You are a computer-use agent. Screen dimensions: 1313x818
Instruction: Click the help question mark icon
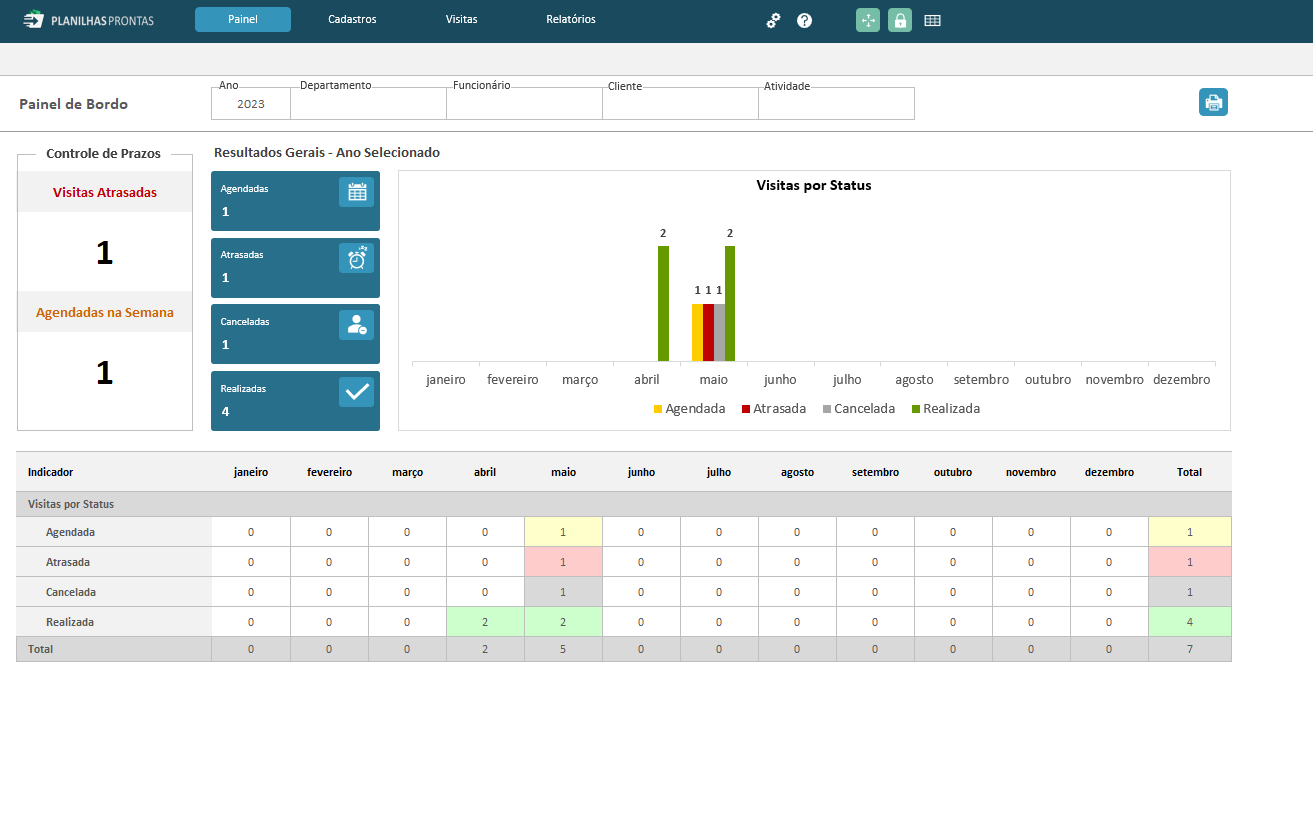point(804,20)
